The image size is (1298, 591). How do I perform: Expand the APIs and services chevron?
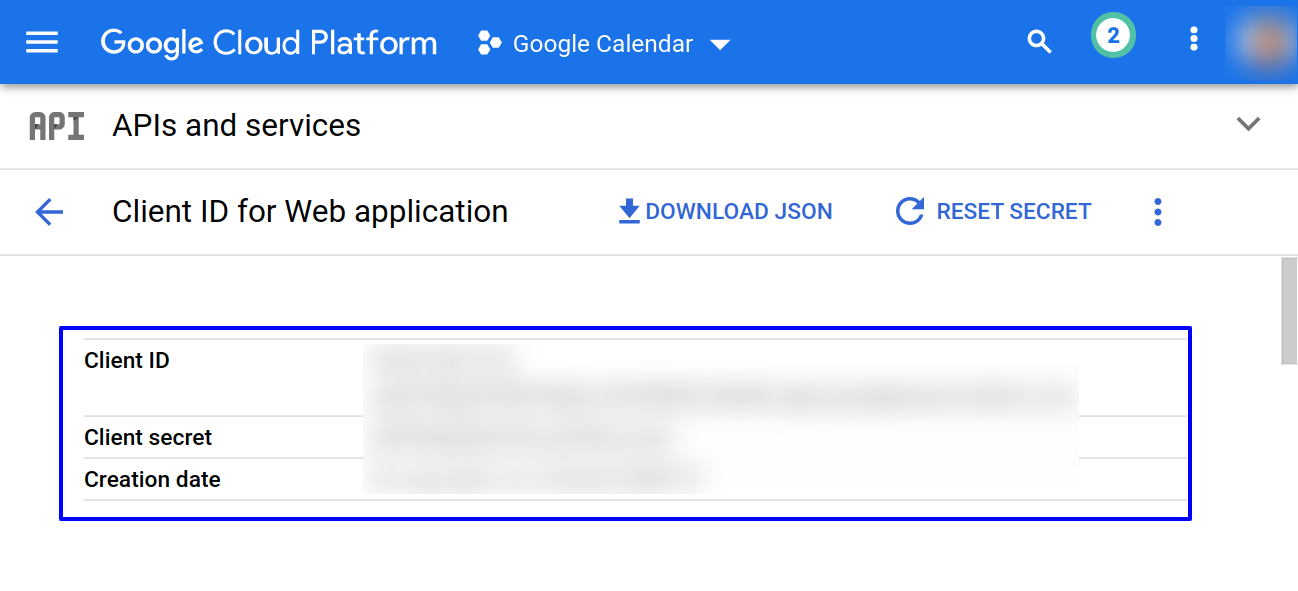coord(1248,125)
